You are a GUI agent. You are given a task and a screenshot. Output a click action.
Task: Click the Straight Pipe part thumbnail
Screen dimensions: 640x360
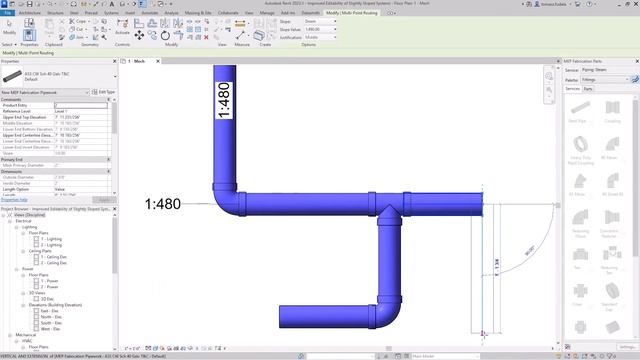tap(580, 108)
